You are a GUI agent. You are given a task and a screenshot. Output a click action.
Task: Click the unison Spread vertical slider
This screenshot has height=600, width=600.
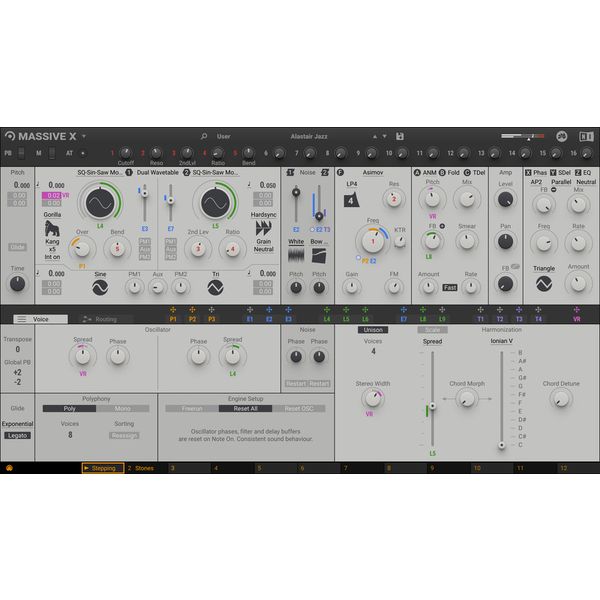pyautogui.click(x=432, y=398)
